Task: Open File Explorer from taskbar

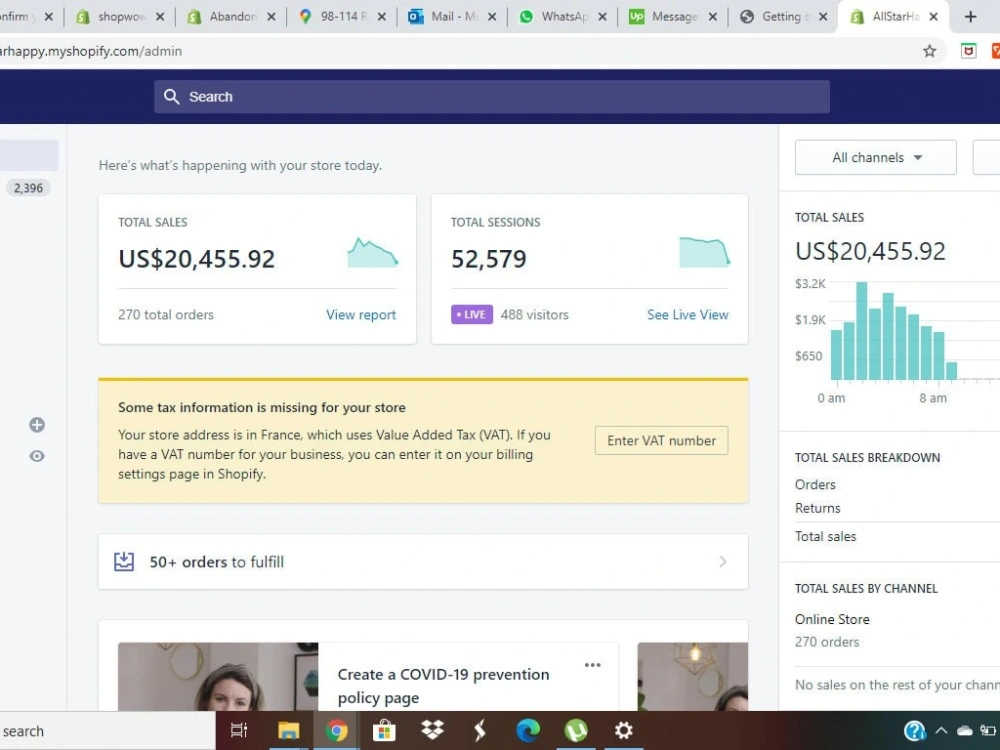Action: click(x=288, y=730)
